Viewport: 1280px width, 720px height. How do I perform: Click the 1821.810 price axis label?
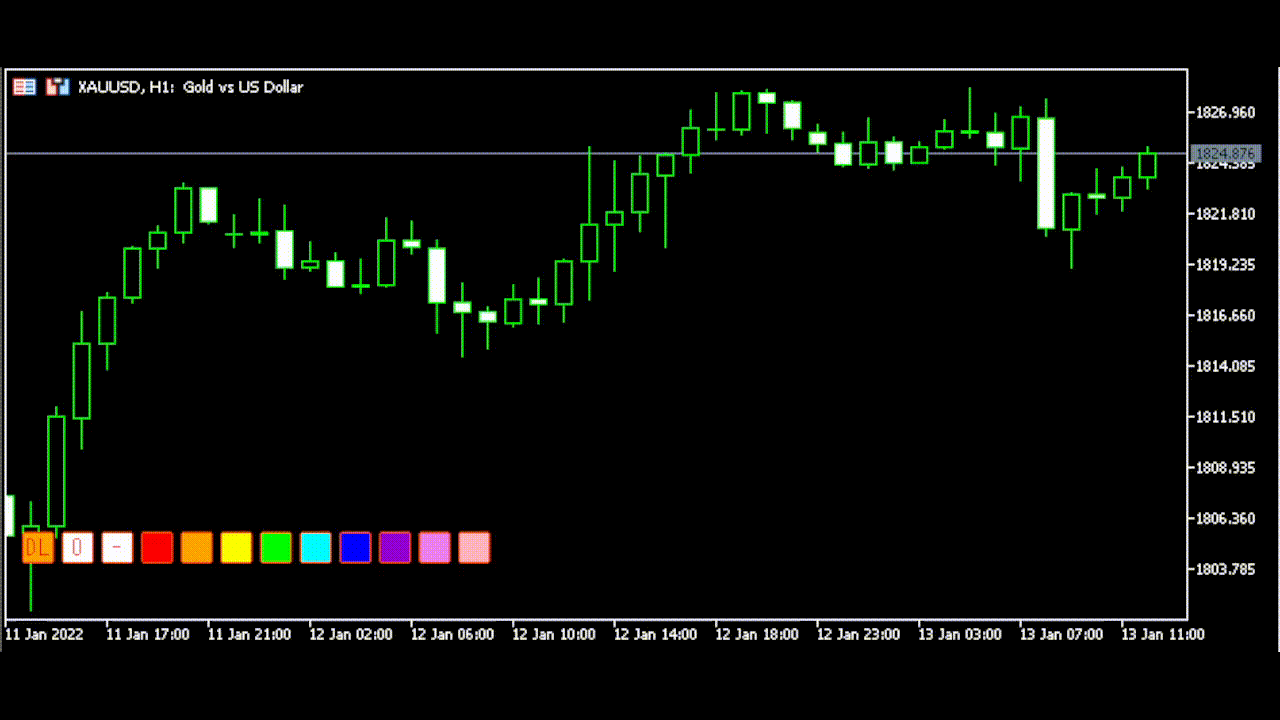(1225, 214)
